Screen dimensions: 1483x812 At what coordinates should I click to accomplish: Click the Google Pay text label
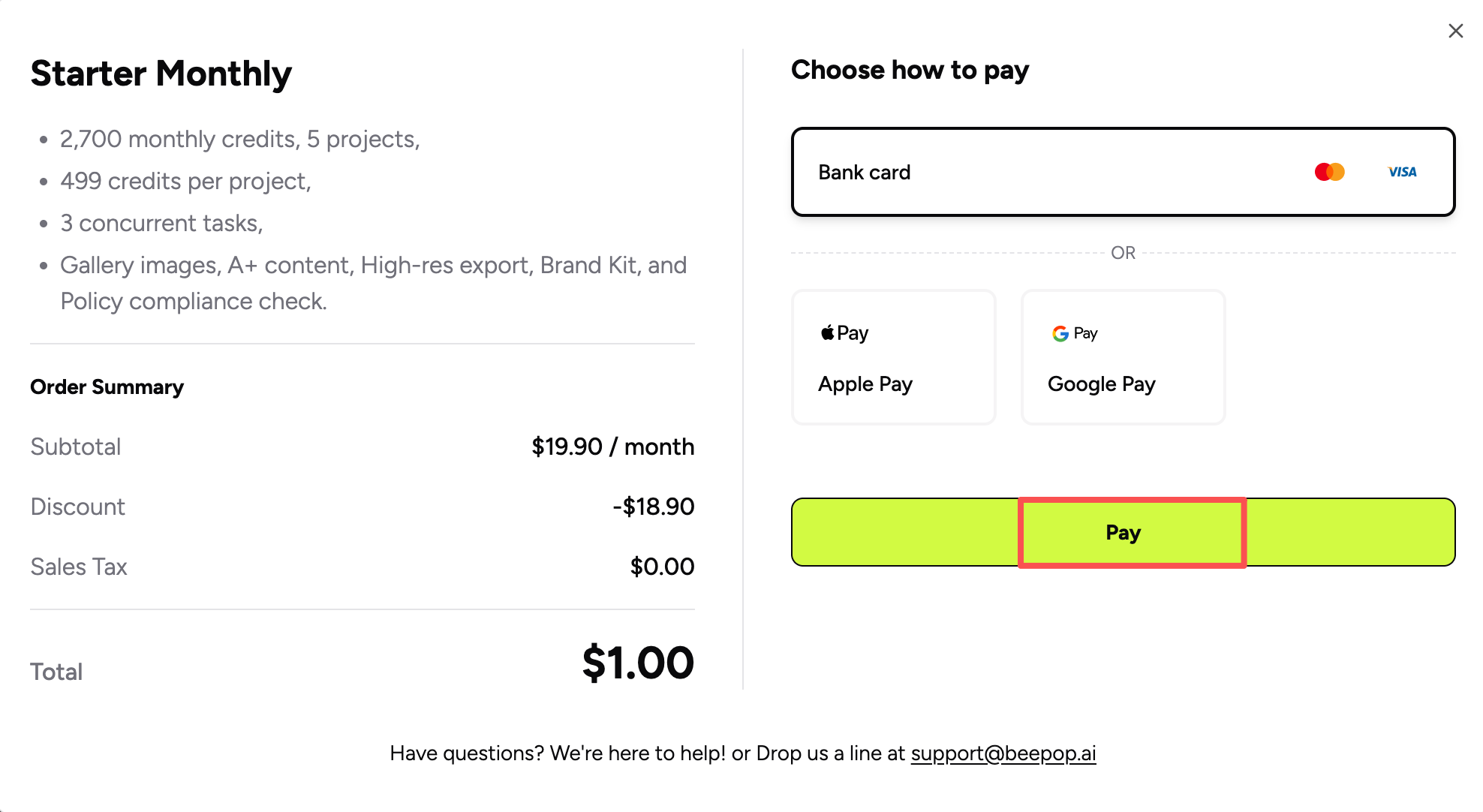point(1101,384)
